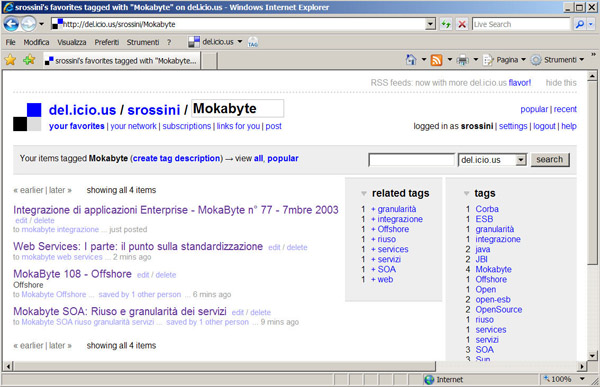Screen dimensions: 600x387
Task: Open the recent pages dropdown arrow
Action: click(x=41, y=24)
